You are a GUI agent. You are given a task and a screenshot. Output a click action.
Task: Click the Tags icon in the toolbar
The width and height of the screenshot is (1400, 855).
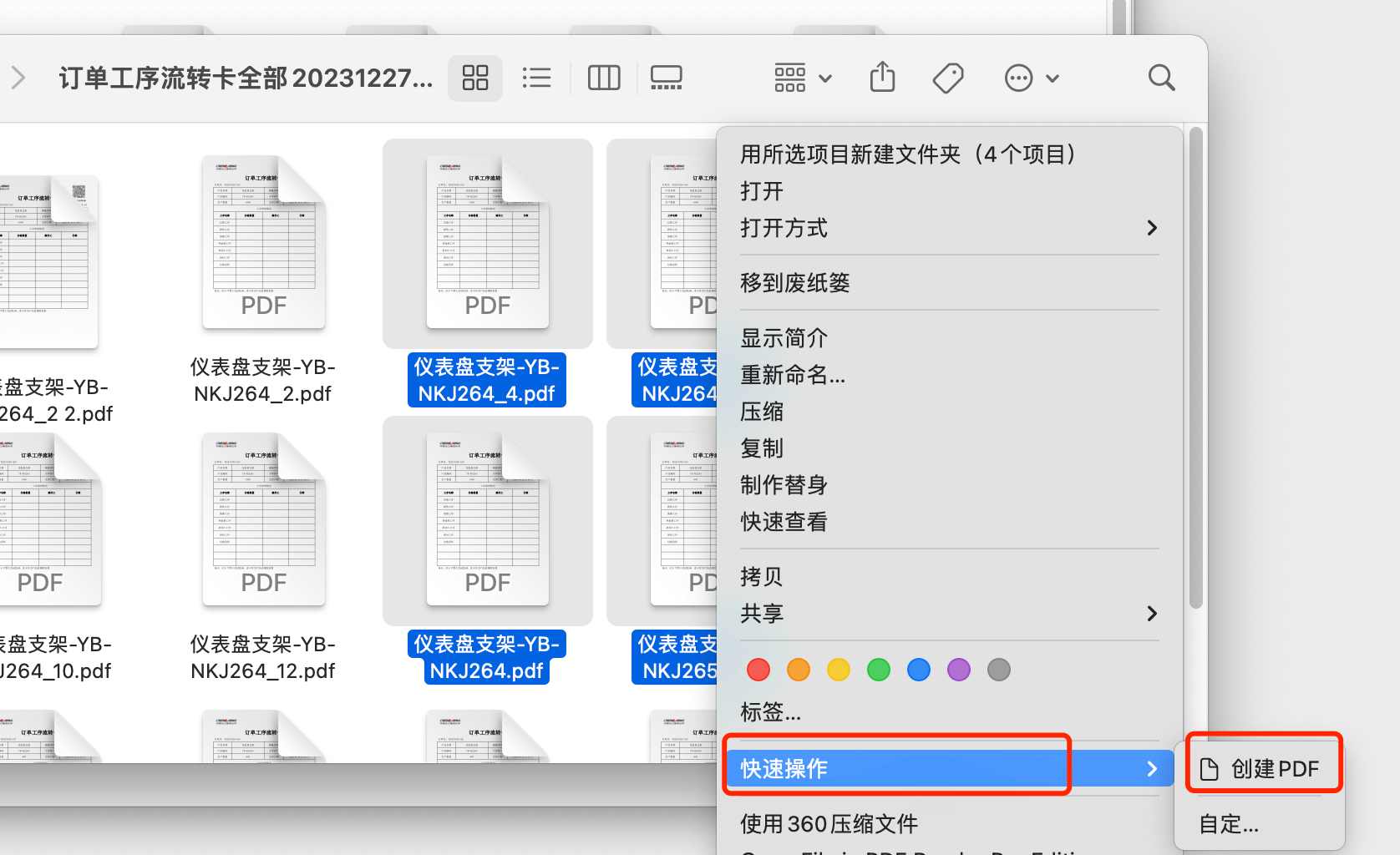947,78
